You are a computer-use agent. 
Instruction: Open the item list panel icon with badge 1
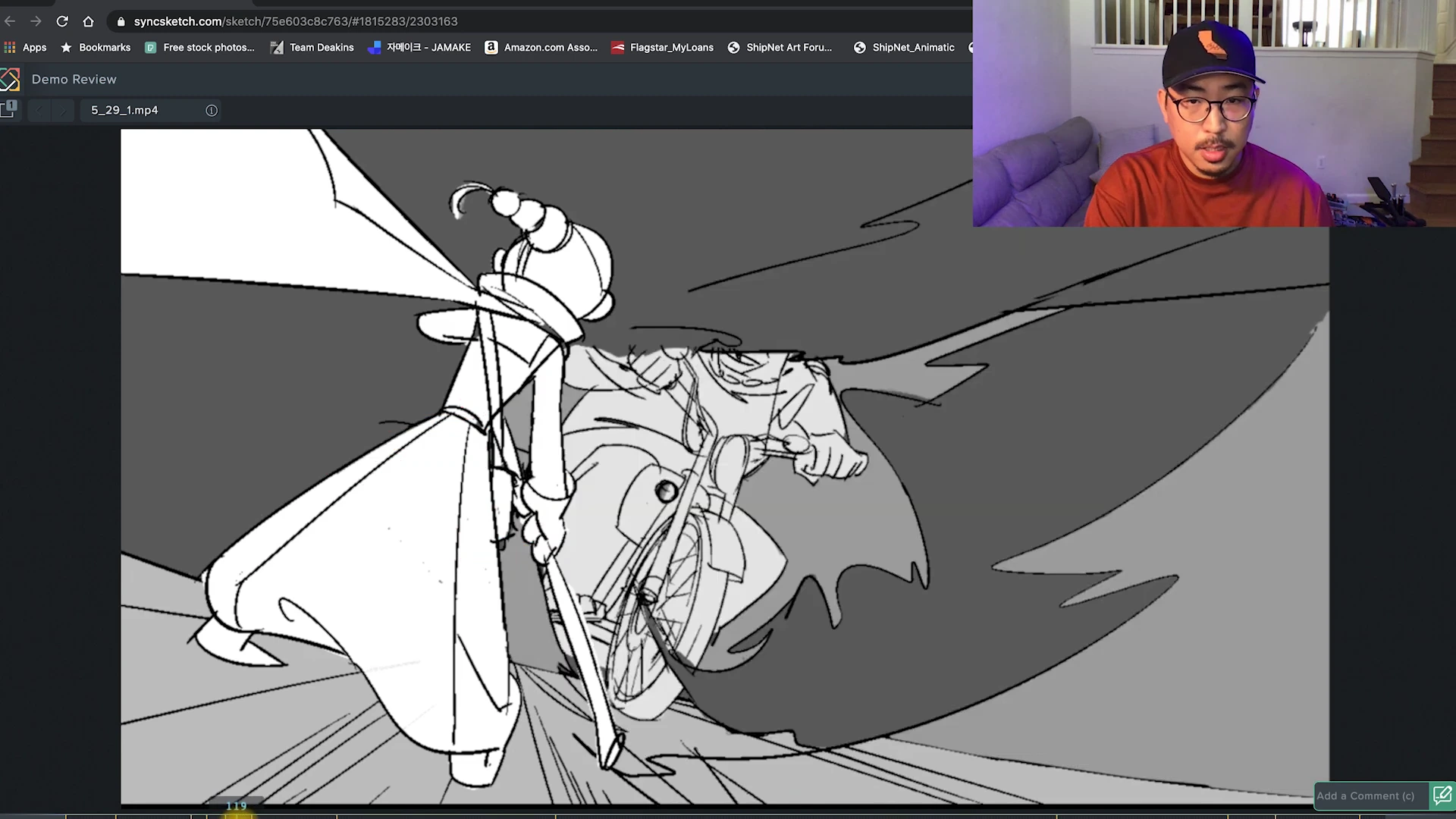(x=8, y=109)
